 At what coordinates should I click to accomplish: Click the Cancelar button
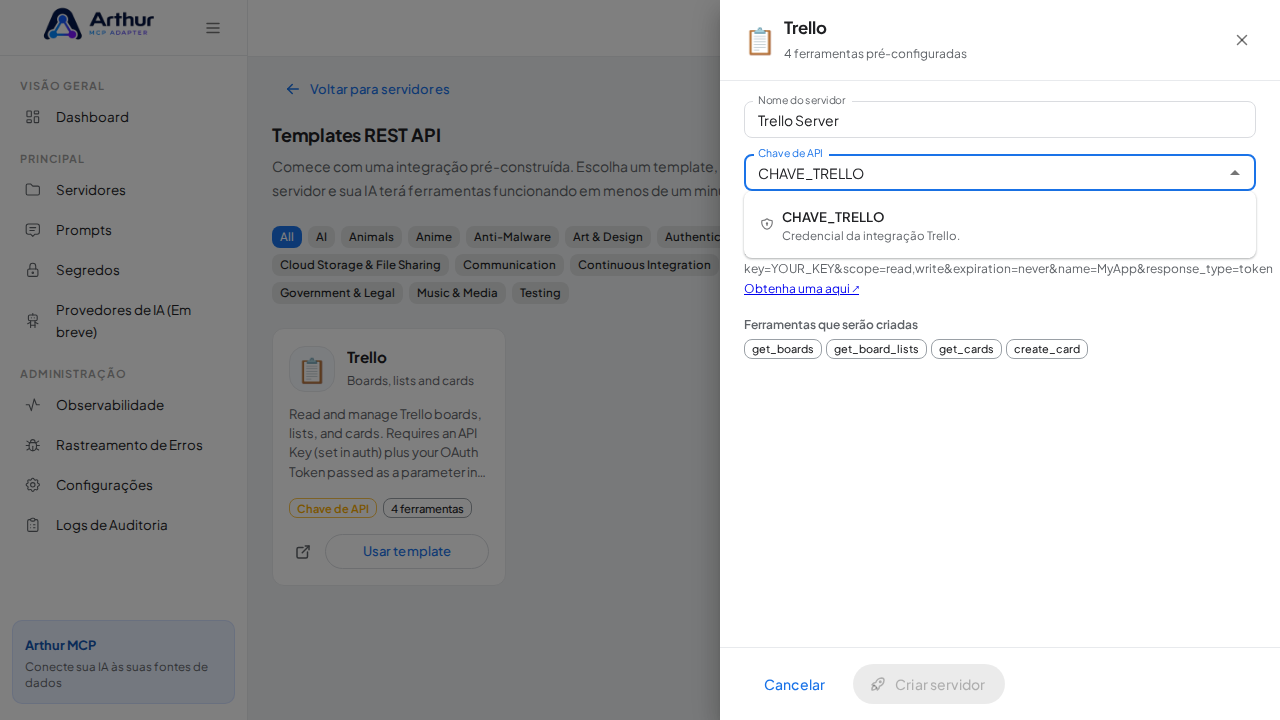pyautogui.click(x=794, y=684)
